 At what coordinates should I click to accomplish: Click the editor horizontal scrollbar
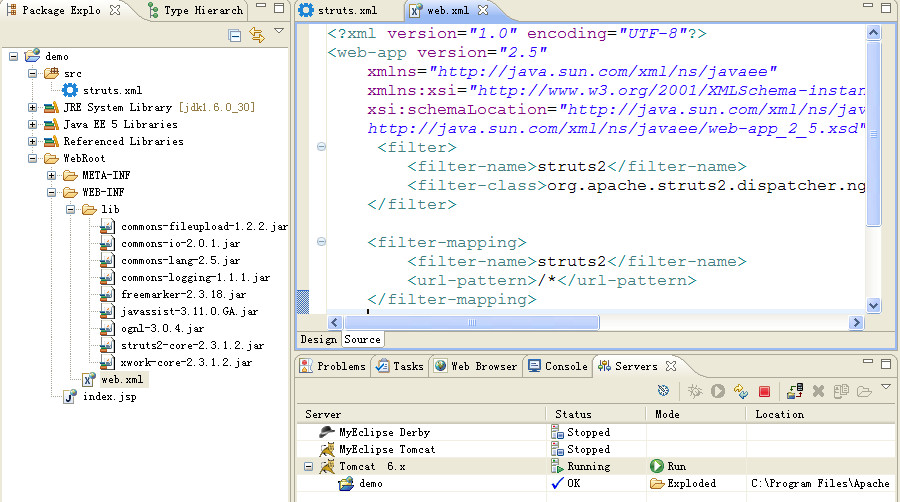(x=590, y=322)
